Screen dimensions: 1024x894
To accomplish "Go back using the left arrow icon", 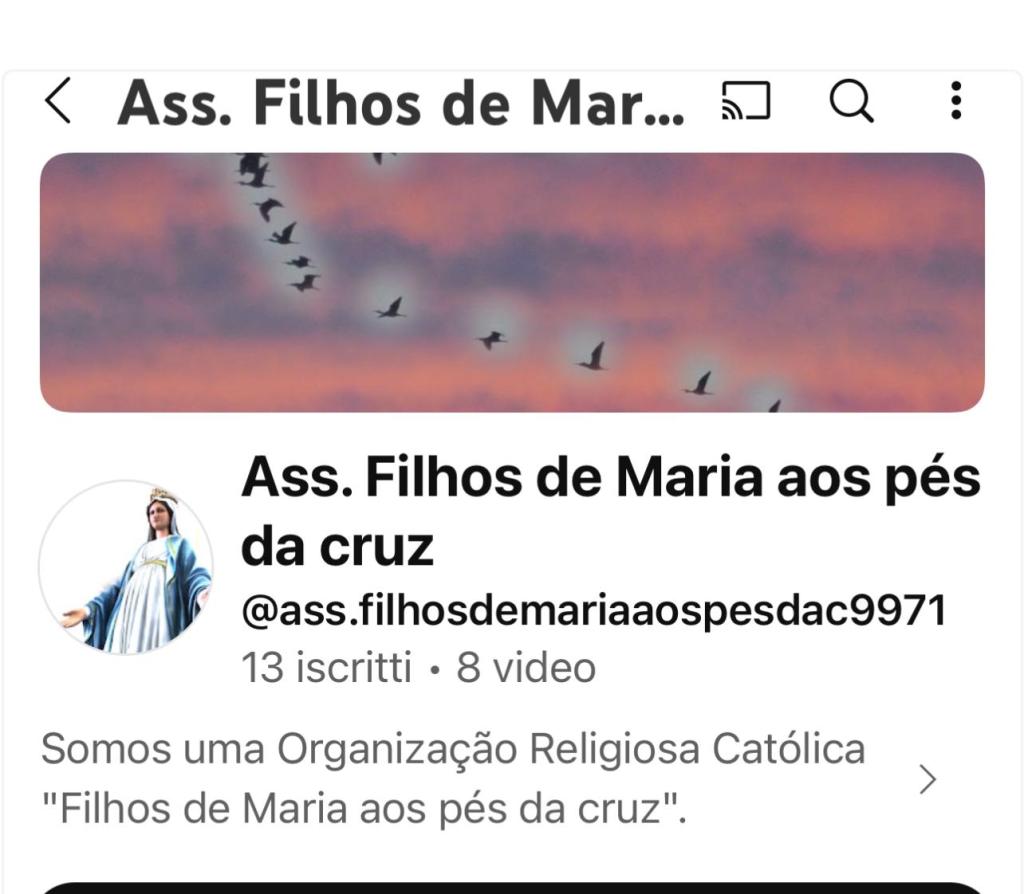I will pos(57,101).
